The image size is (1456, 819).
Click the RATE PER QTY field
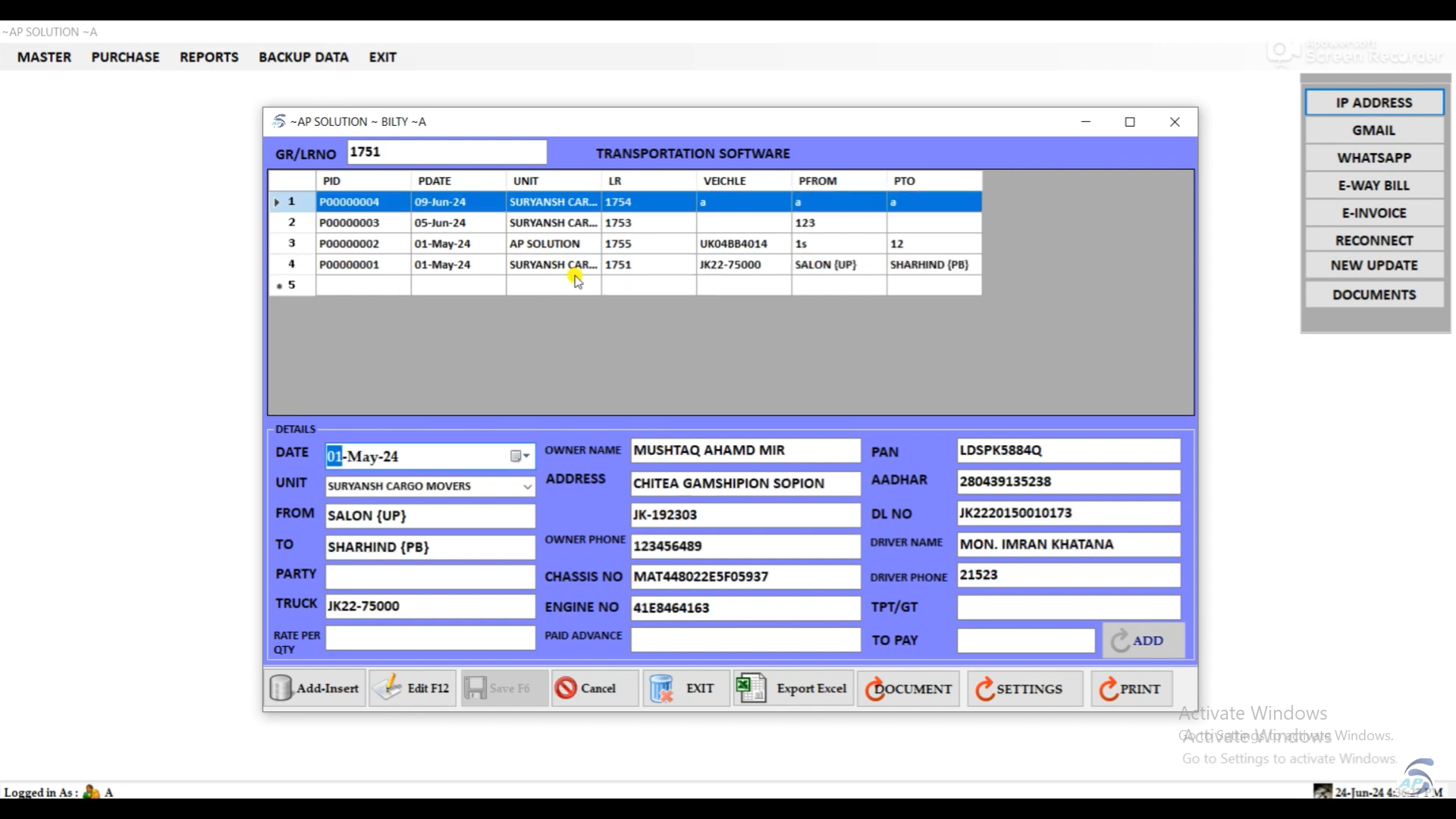click(430, 638)
